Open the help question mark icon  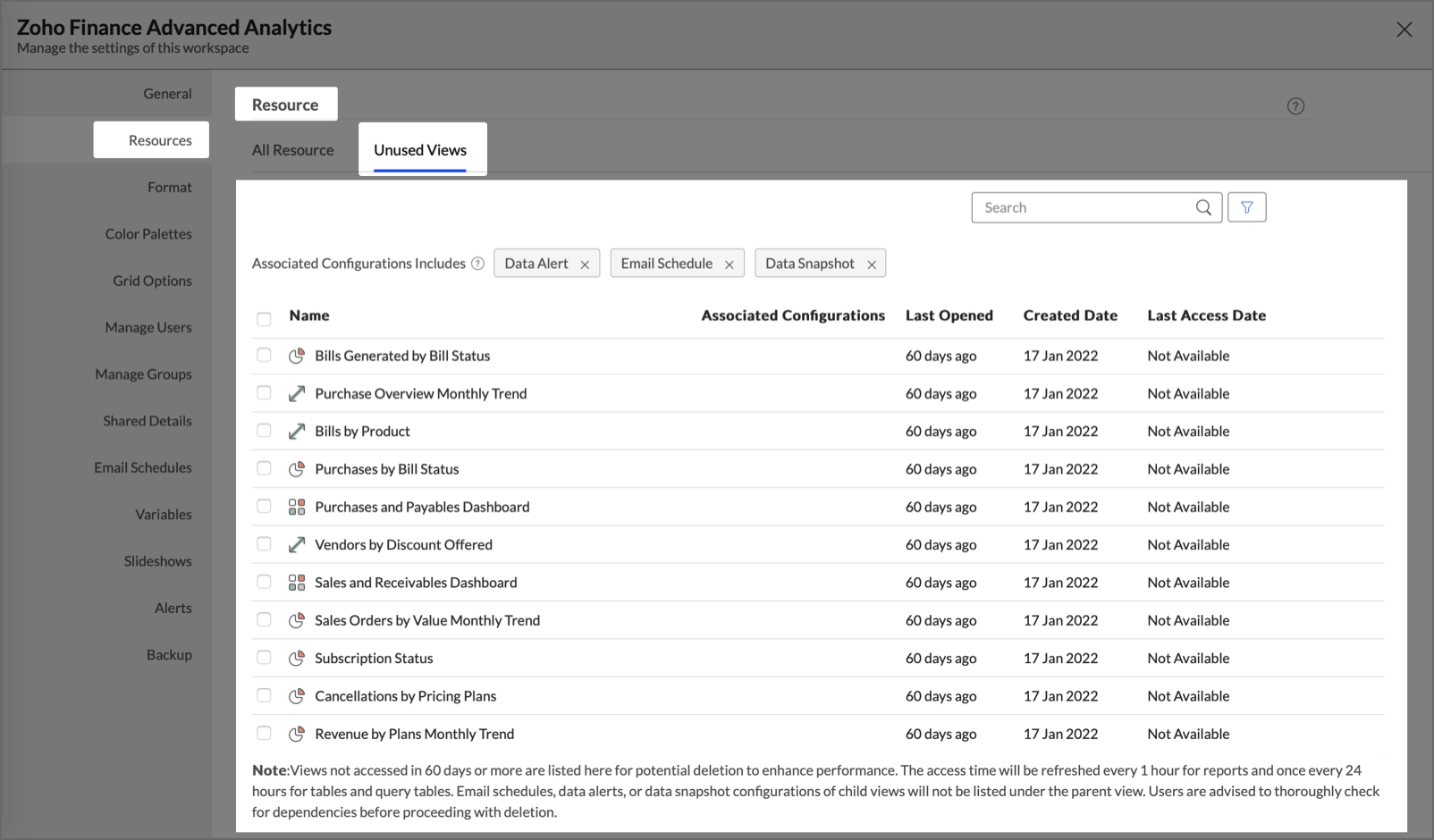(x=1295, y=106)
